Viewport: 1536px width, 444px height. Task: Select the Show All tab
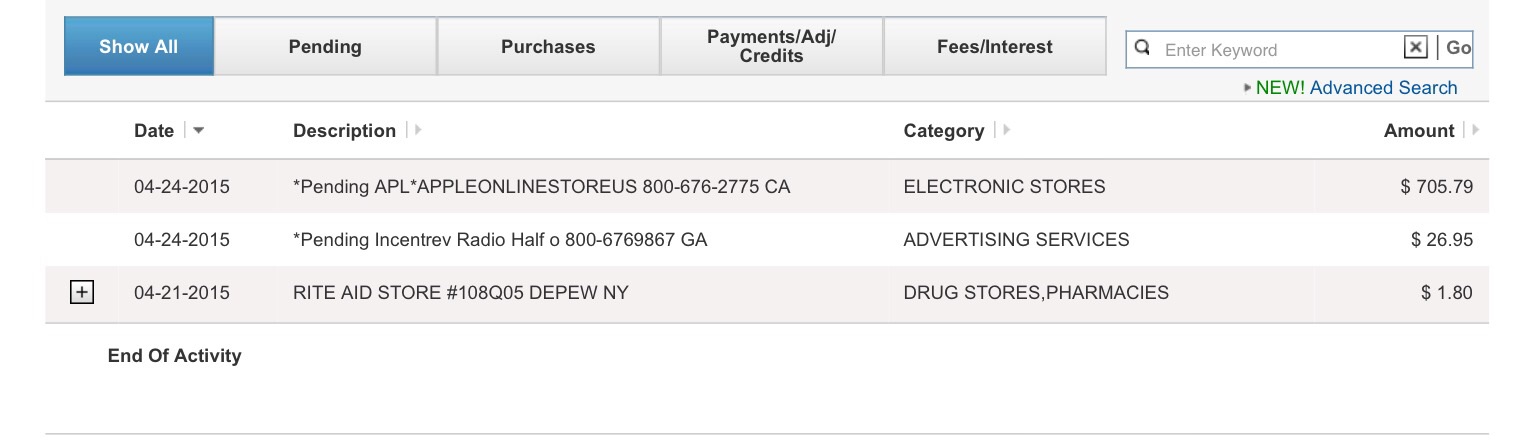coord(139,46)
